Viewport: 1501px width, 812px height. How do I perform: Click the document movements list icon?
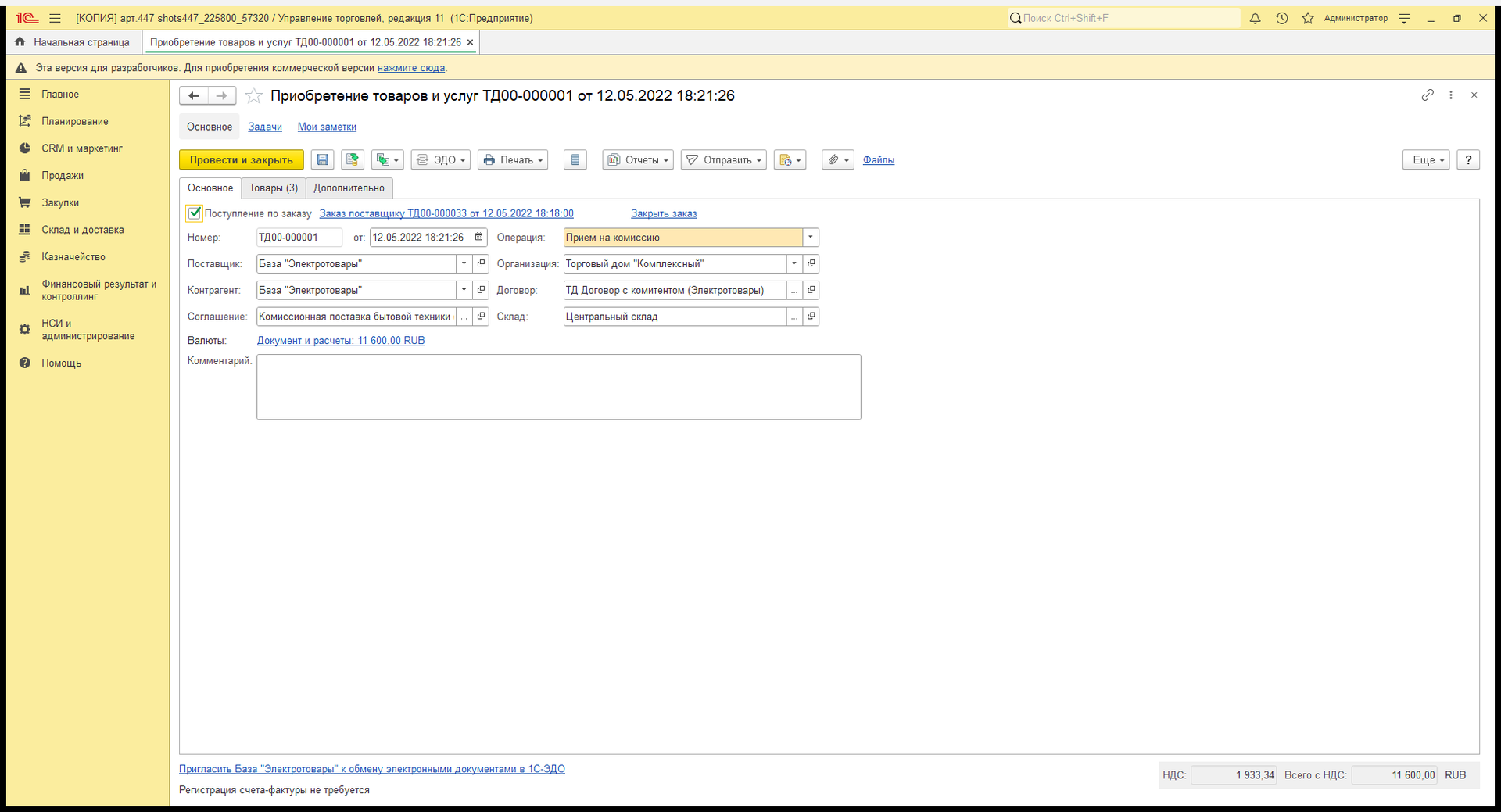coord(575,159)
